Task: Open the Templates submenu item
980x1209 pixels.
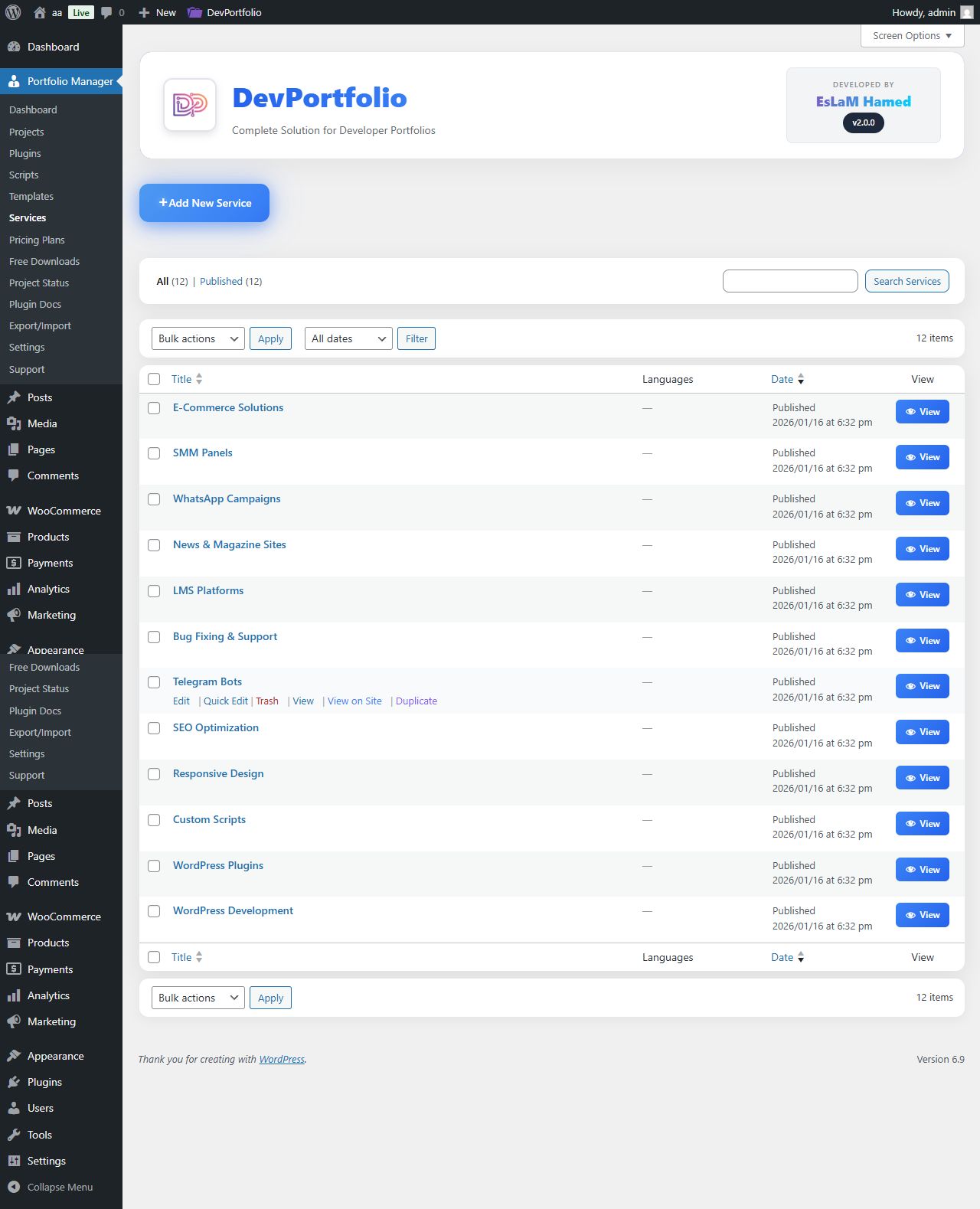Action: [31, 197]
